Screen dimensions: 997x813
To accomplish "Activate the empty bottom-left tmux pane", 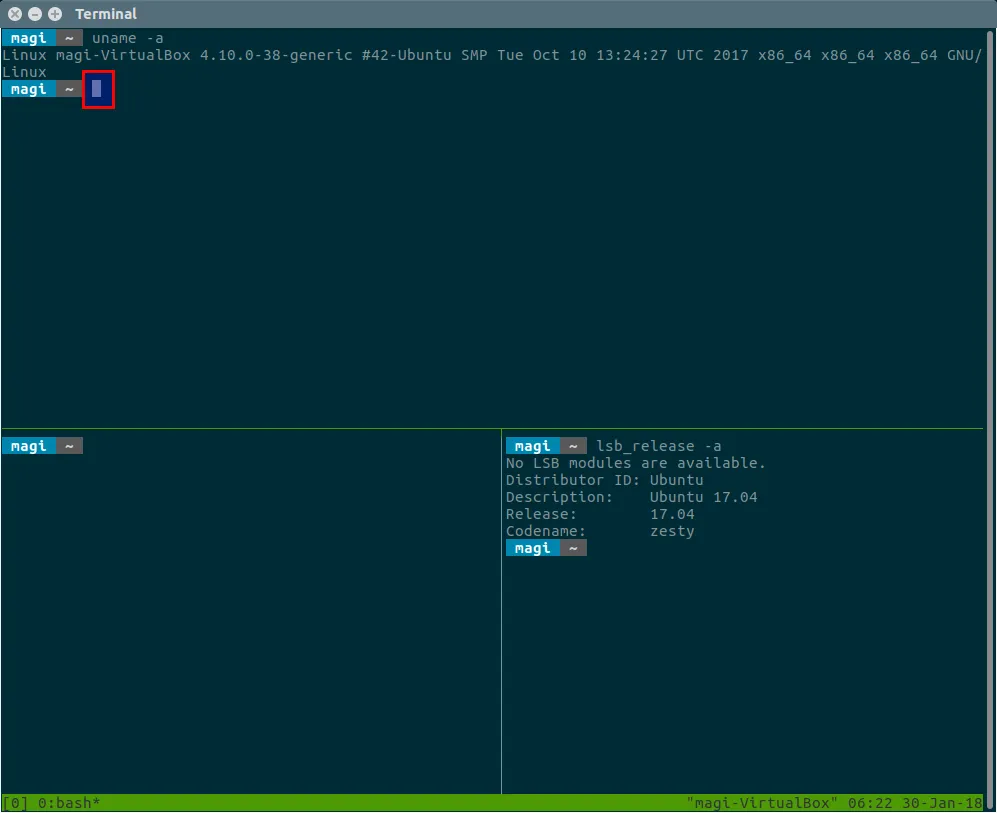I will point(250,620).
